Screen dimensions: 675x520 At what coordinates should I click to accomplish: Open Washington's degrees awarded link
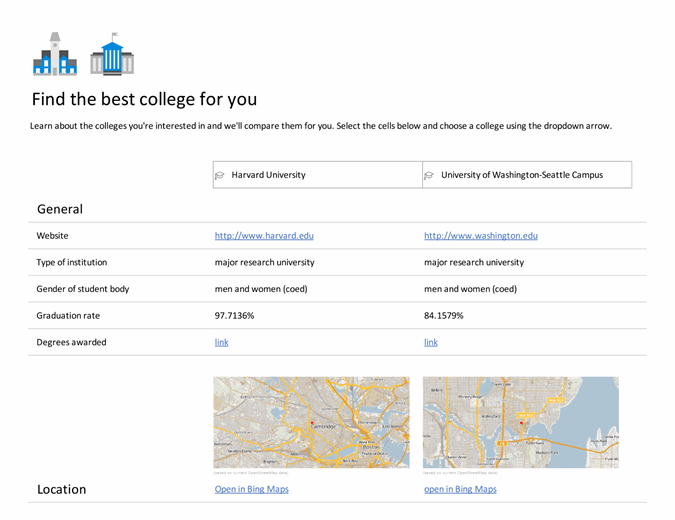tap(430, 342)
